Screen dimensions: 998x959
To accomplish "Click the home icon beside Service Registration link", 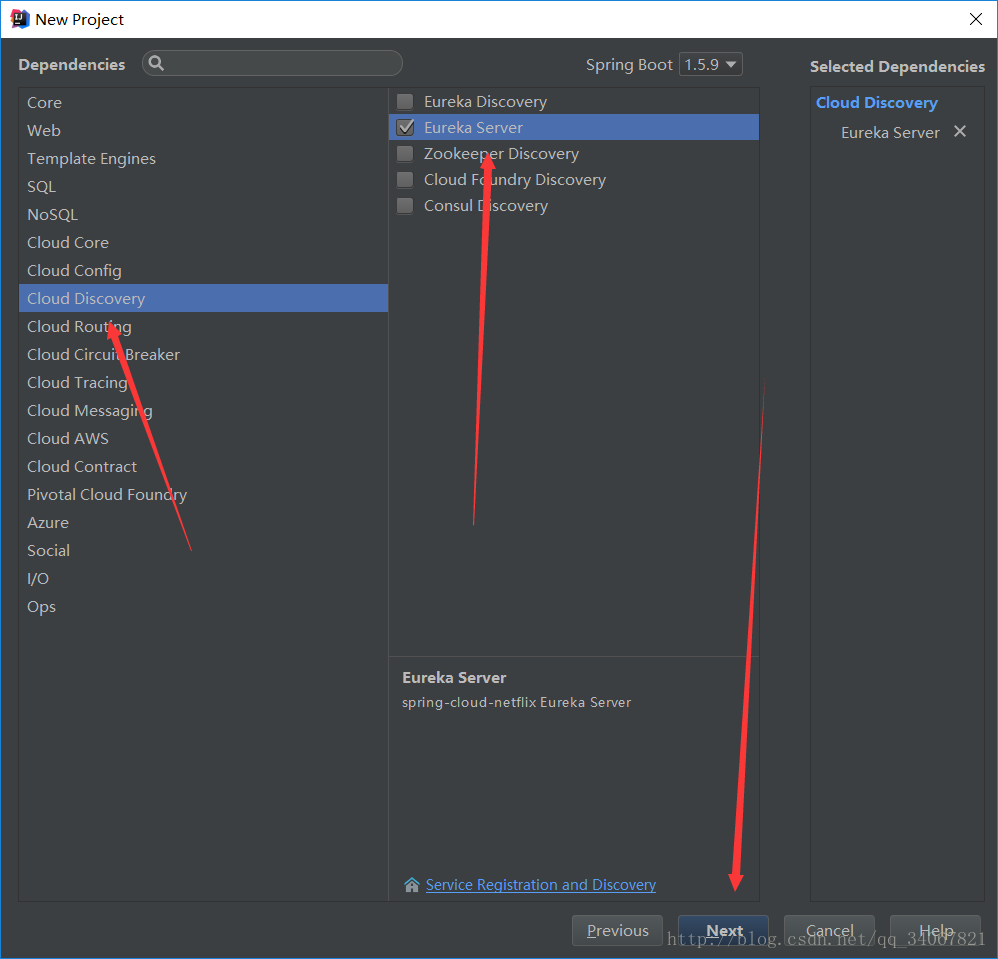I will 412,885.
